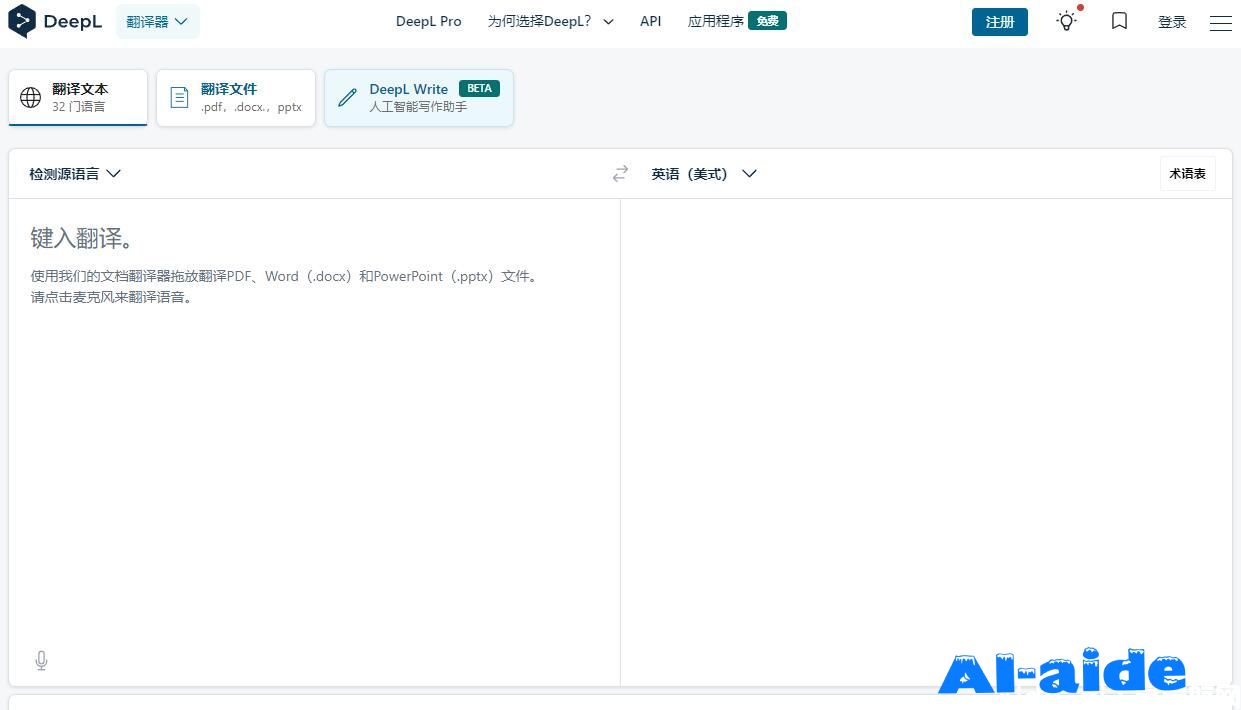
Task: Click the 注册 sign-up button
Action: tap(1000, 22)
